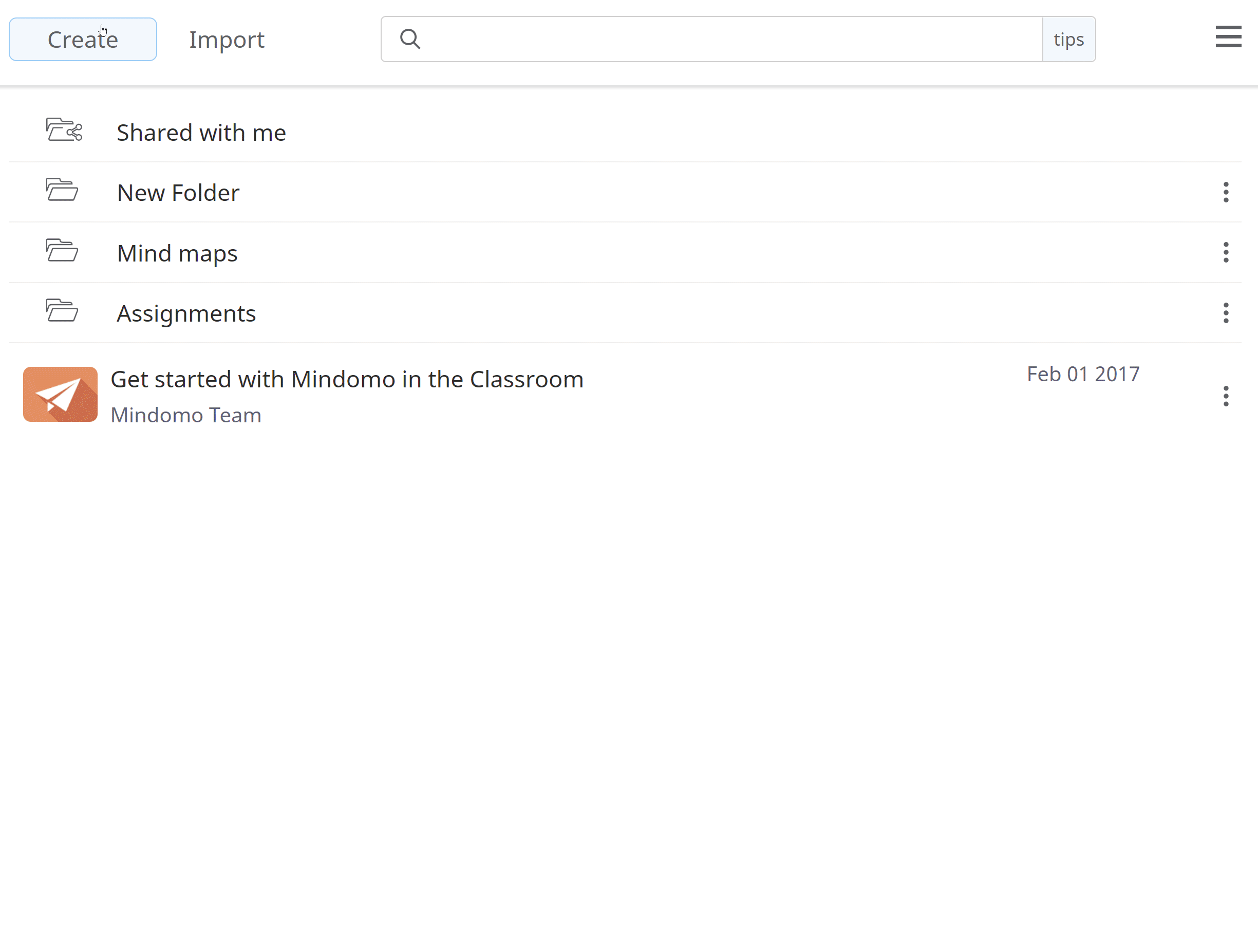Screen dimensions: 1258x952
Task: Click the tips button beside search
Action: coord(1068,39)
